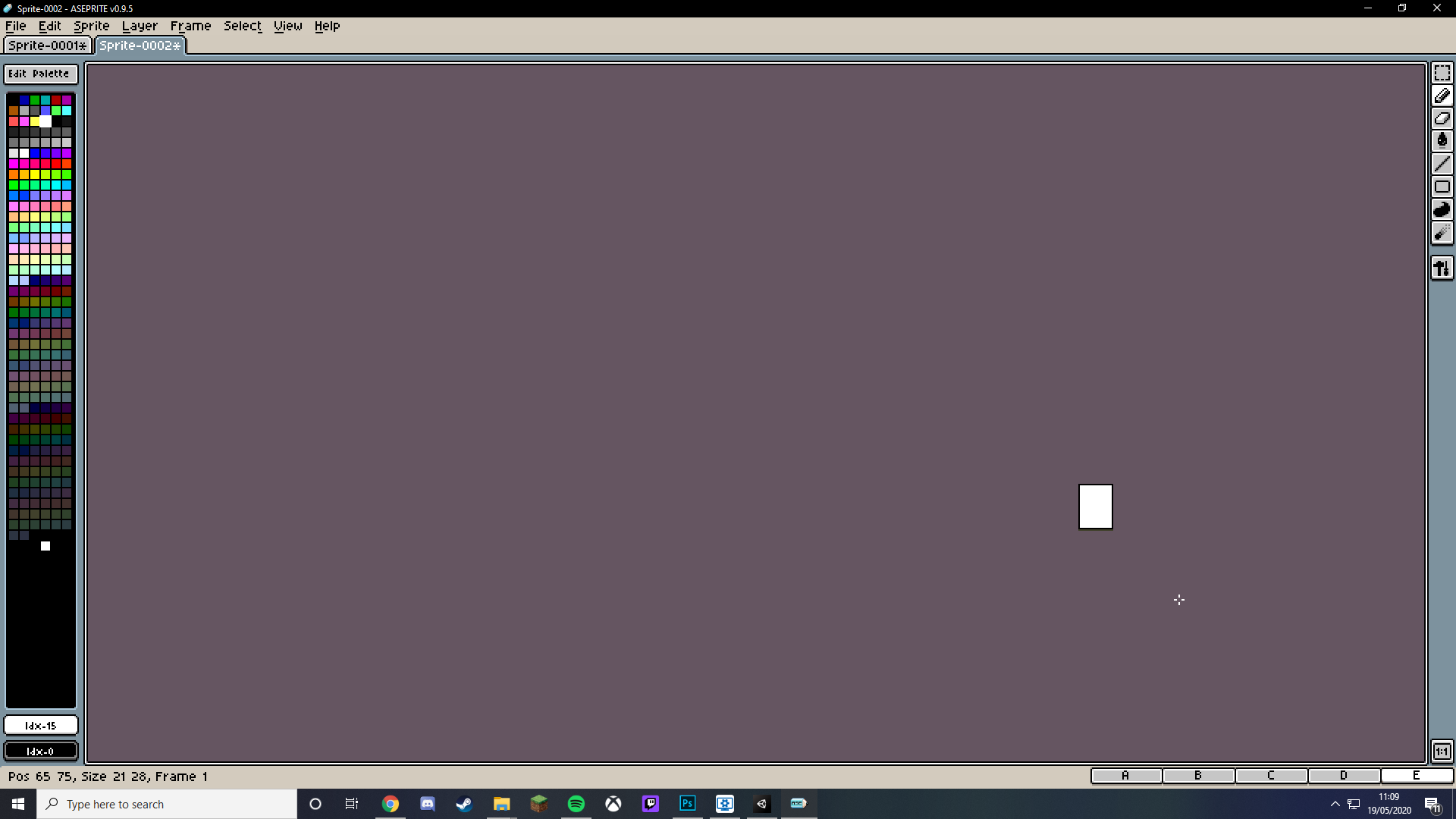
Task: Select layer button D in status bar
Action: coord(1344,775)
